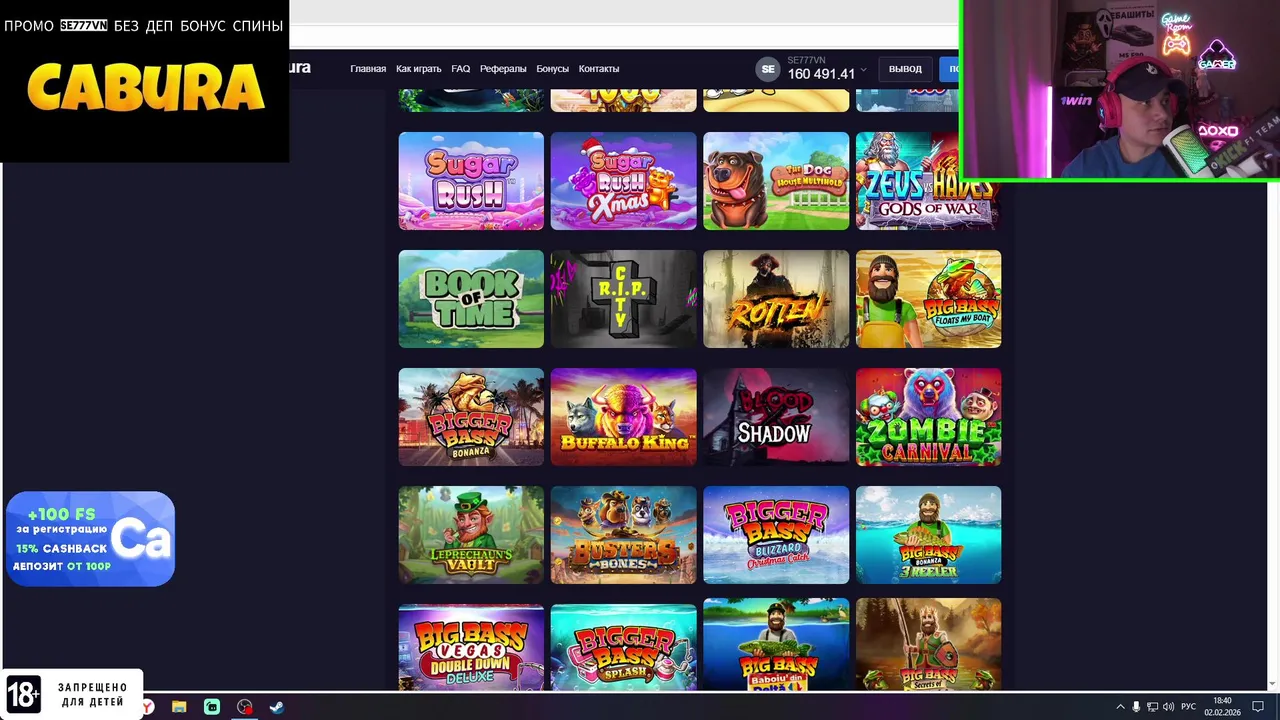This screenshot has height=720, width=1280.
Task: Click the SE777VN username label
Action: [x=805, y=60]
